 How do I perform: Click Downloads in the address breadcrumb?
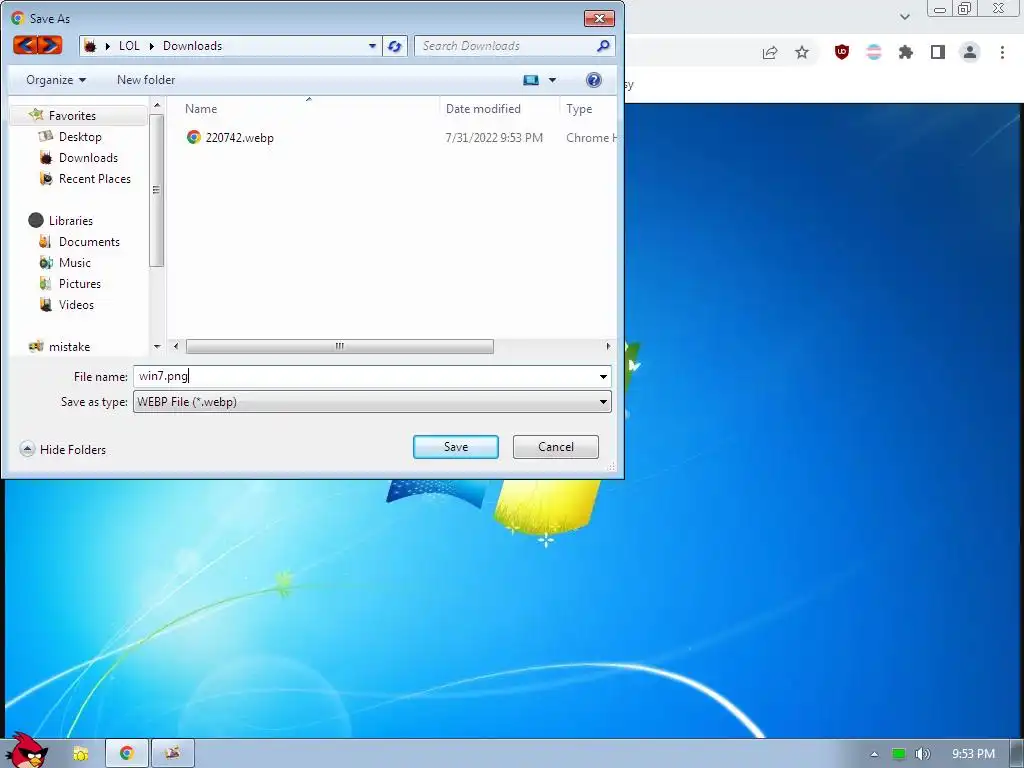pyautogui.click(x=192, y=46)
